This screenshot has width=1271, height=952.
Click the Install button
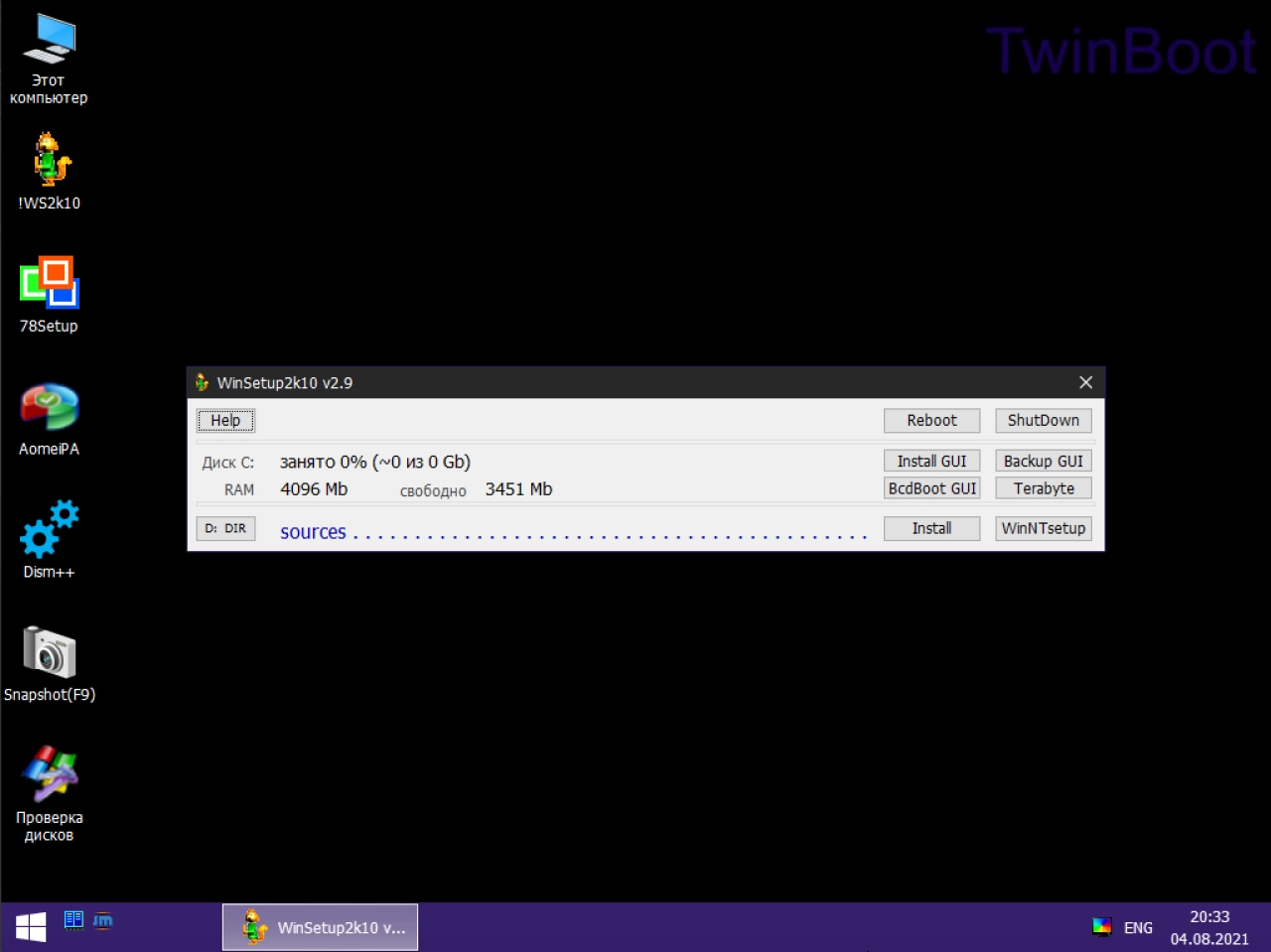(x=931, y=528)
